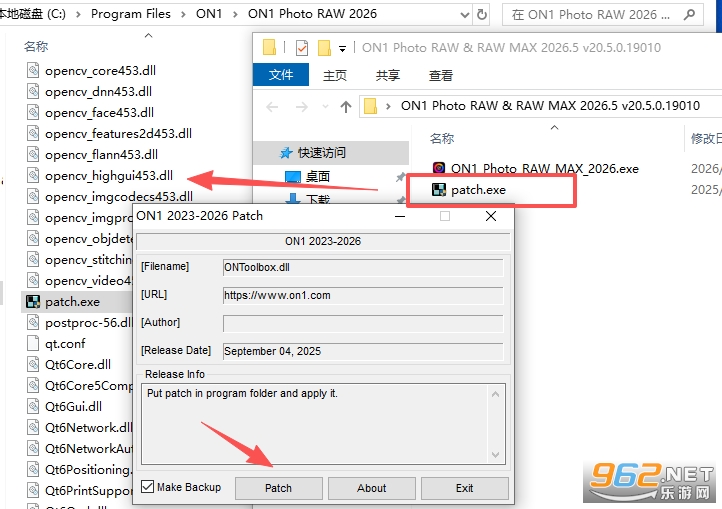This screenshot has height=509, width=722.
Task: Select opencv_highgui453.dll file
Action: pos(109,176)
